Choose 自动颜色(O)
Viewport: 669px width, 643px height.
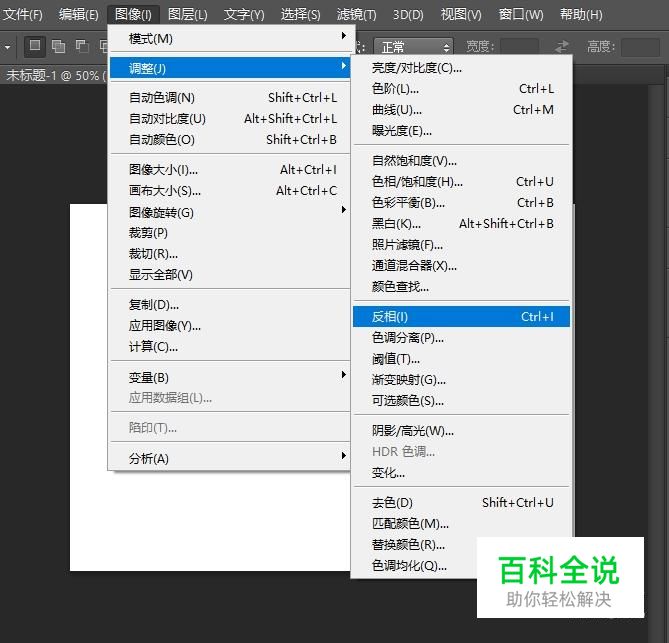point(230,140)
